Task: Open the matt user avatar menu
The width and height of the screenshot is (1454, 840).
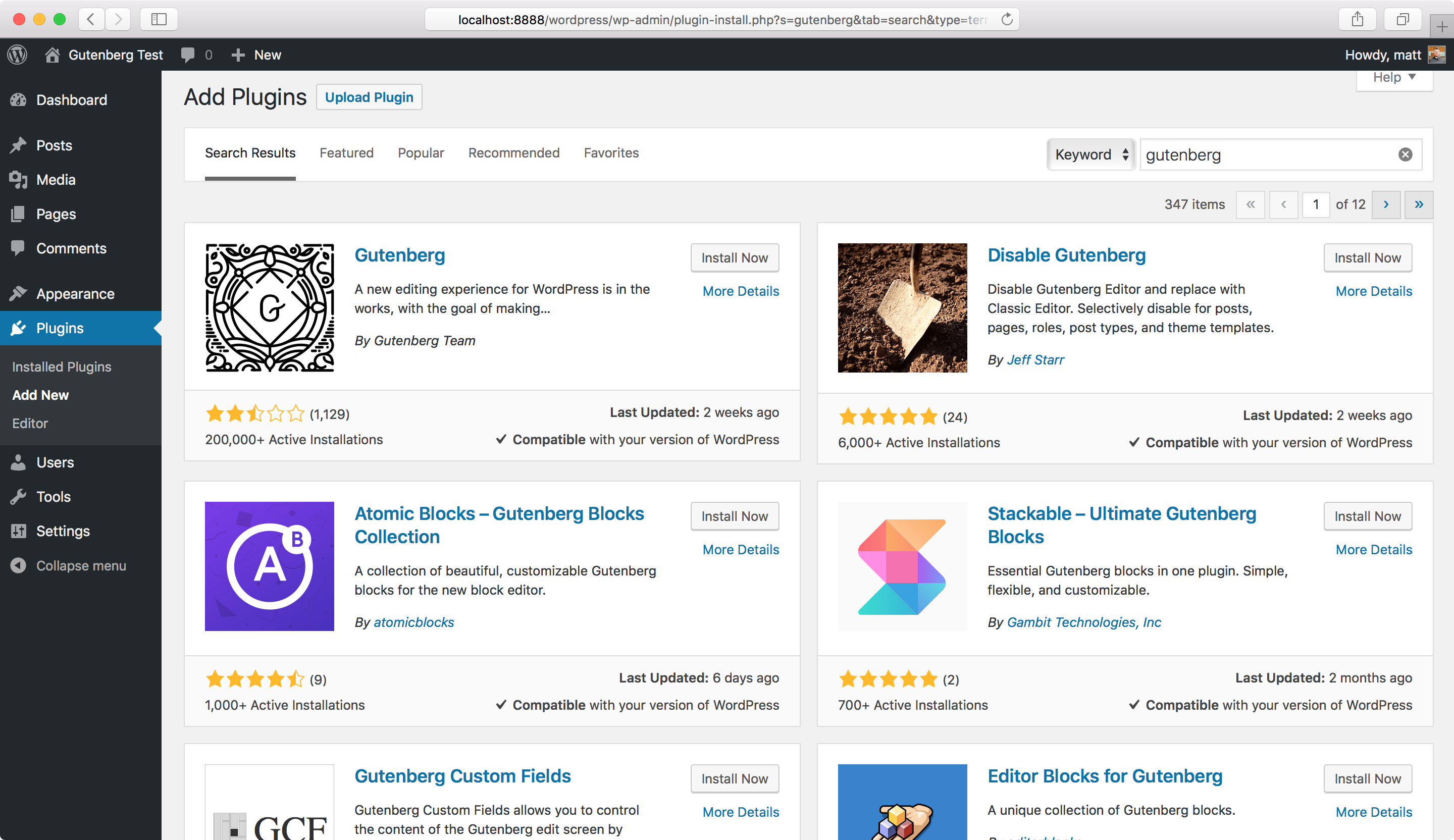Action: coord(1437,55)
